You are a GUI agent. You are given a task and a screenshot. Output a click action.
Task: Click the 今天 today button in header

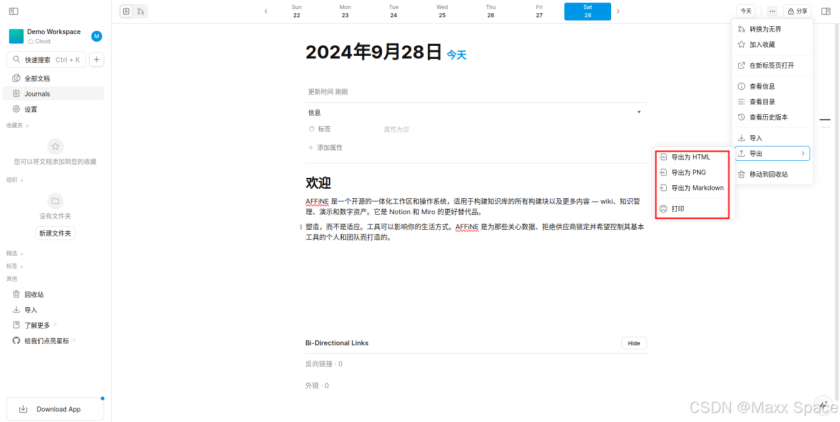tap(746, 11)
